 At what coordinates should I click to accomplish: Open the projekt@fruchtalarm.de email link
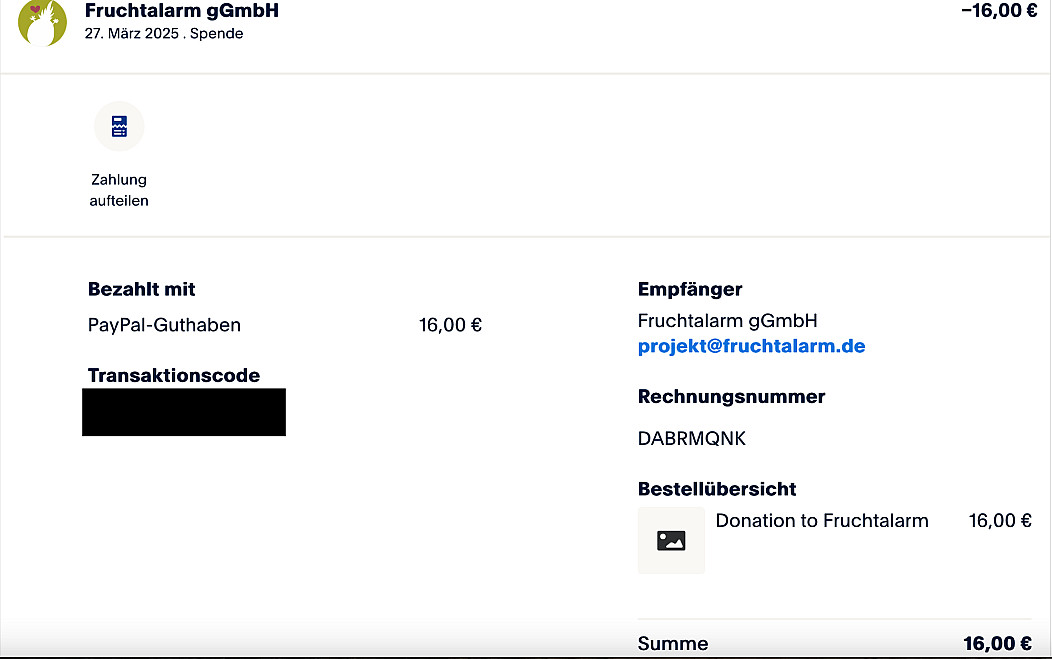click(x=751, y=346)
